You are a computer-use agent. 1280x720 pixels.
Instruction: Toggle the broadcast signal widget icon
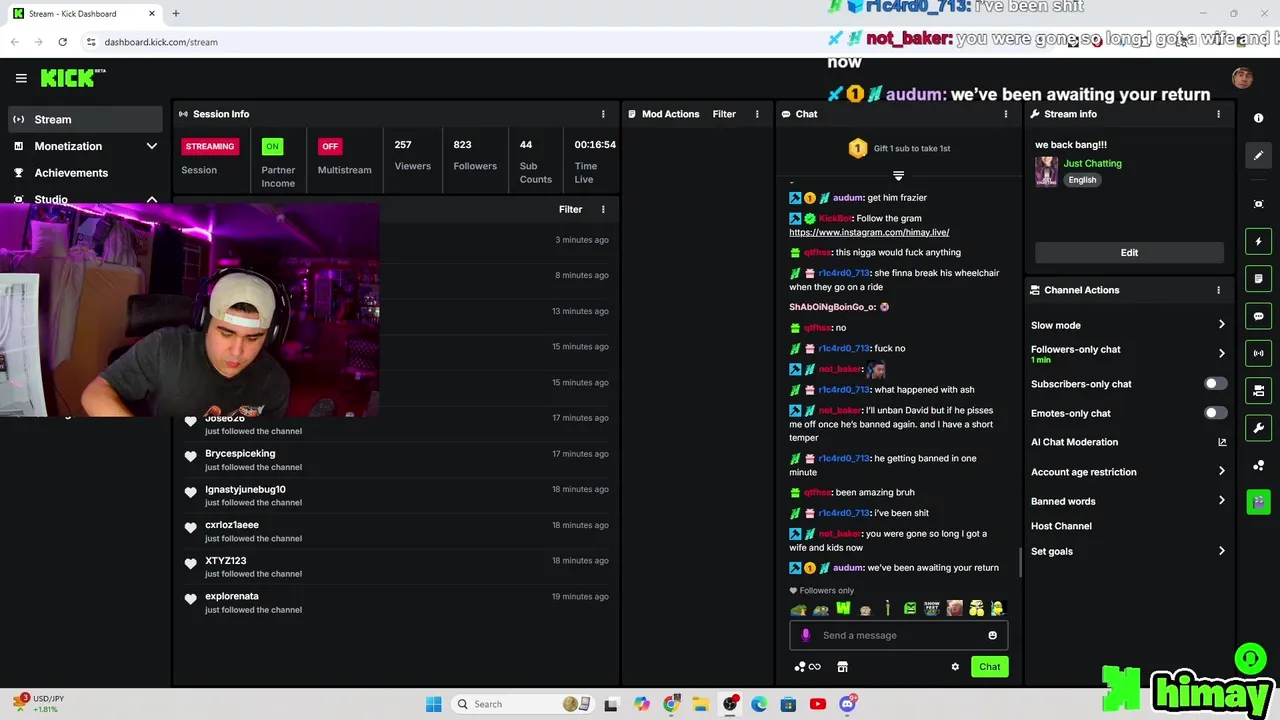(1258, 353)
